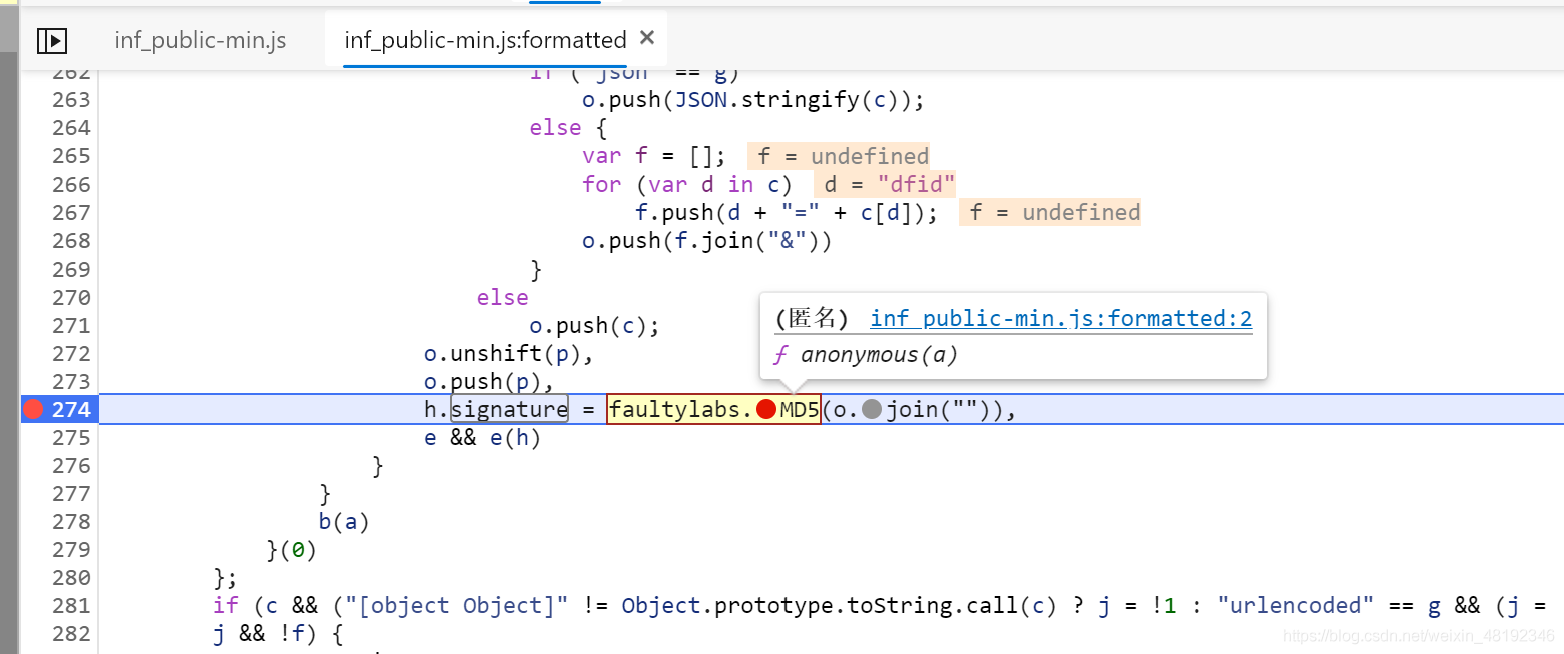Viewport: 1564px width, 654px height.
Task: Click line number 270 in the gutter
Action: coord(70,297)
